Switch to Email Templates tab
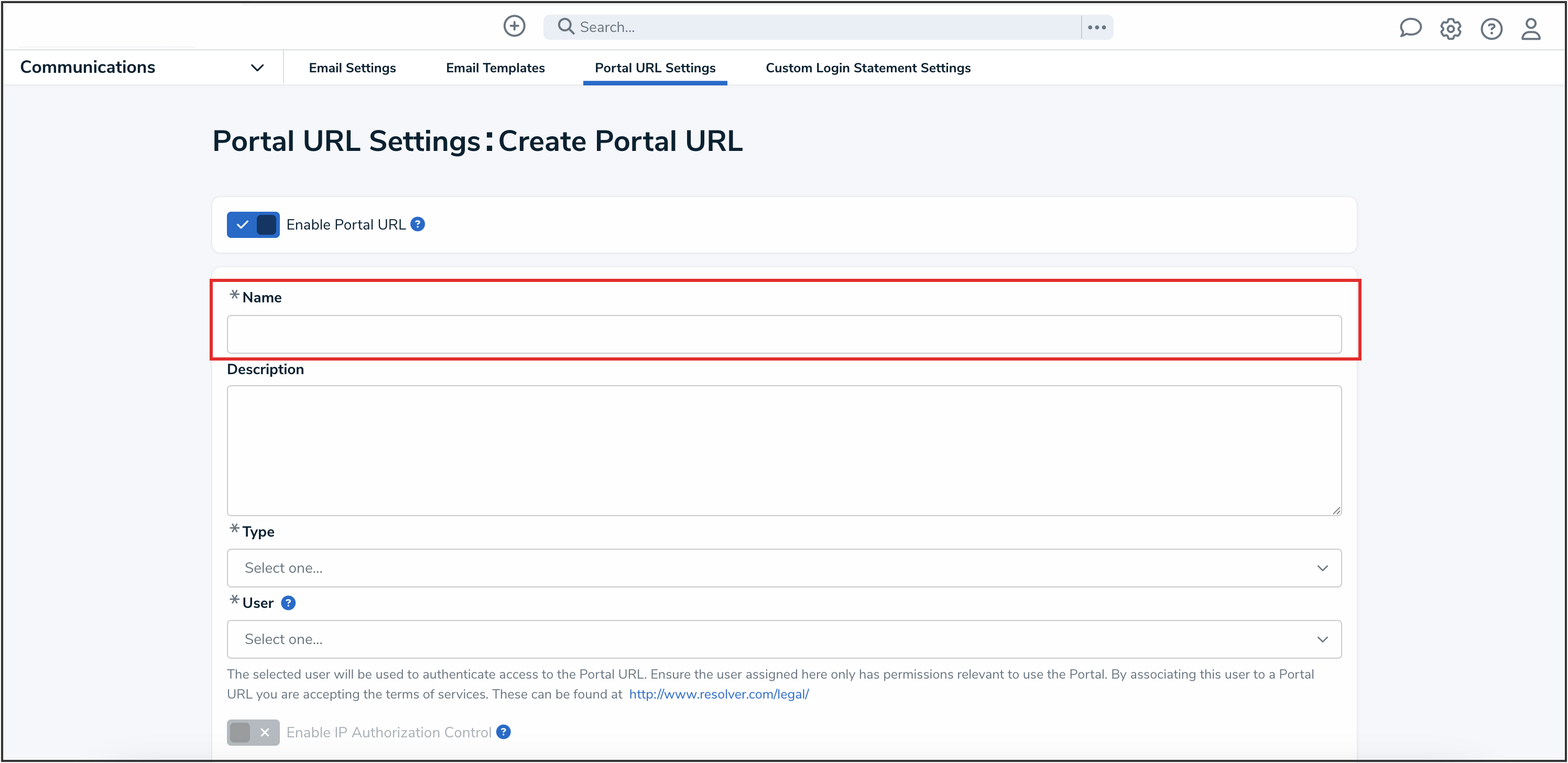The image size is (1568, 763). pos(495,68)
